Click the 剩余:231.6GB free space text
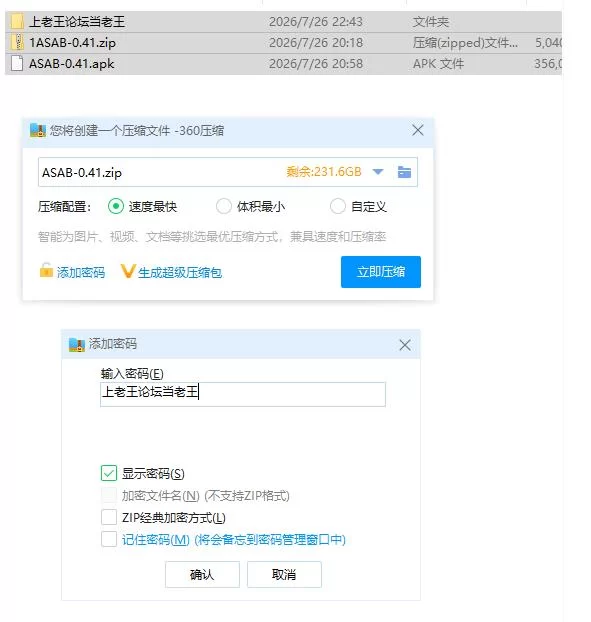 [x=324, y=171]
